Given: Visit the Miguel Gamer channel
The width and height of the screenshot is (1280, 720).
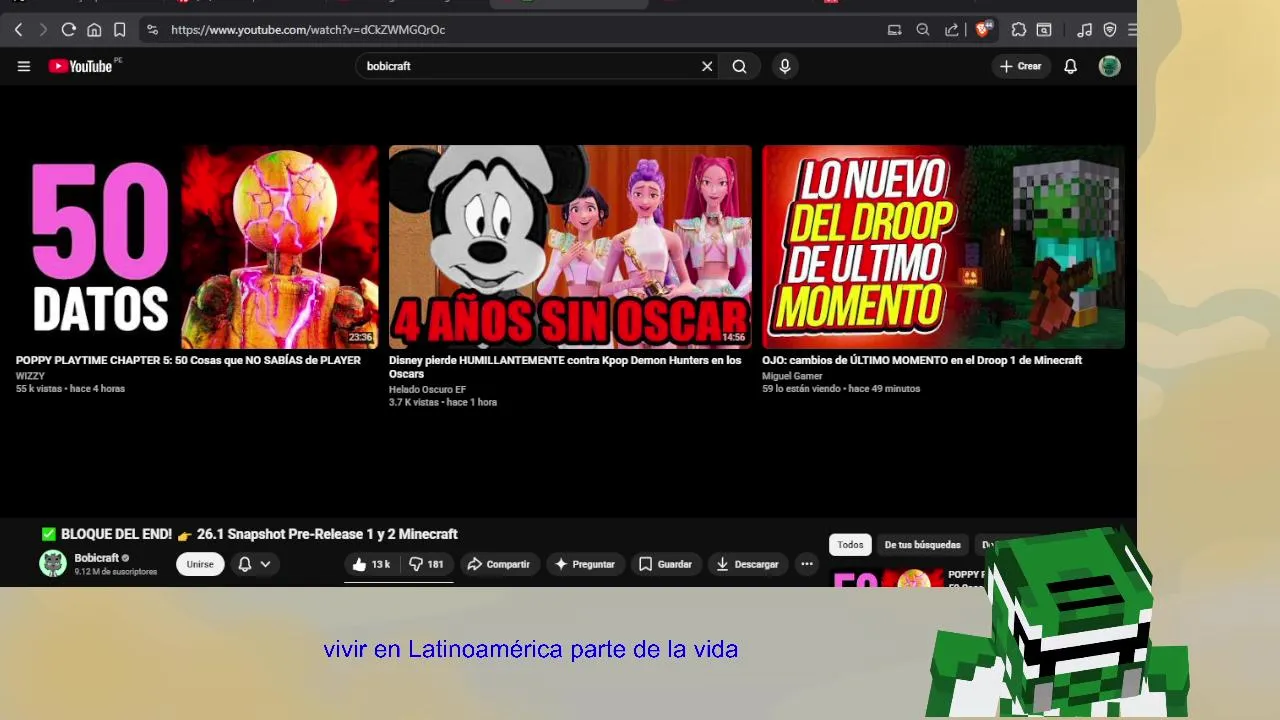Looking at the screenshot, I should coord(792,376).
